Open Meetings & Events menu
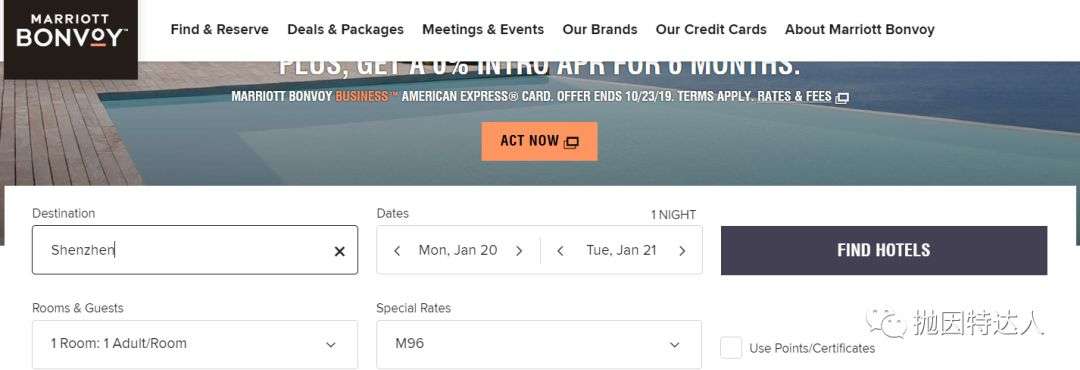 483,30
